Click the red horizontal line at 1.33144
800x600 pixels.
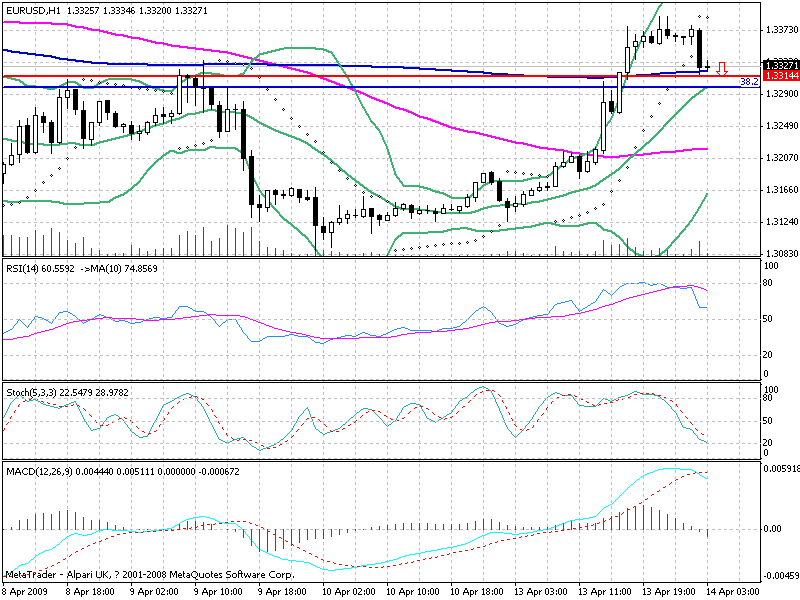[x=382, y=76]
